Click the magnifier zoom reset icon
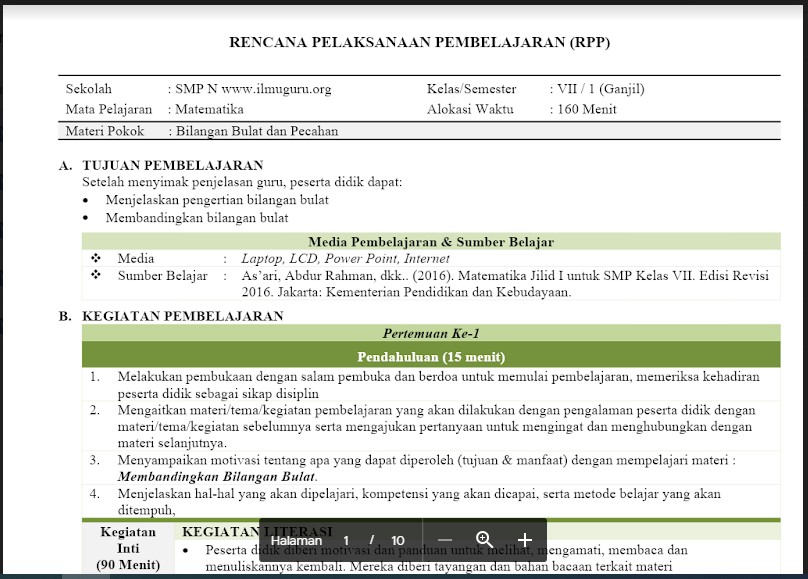 pos(484,540)
